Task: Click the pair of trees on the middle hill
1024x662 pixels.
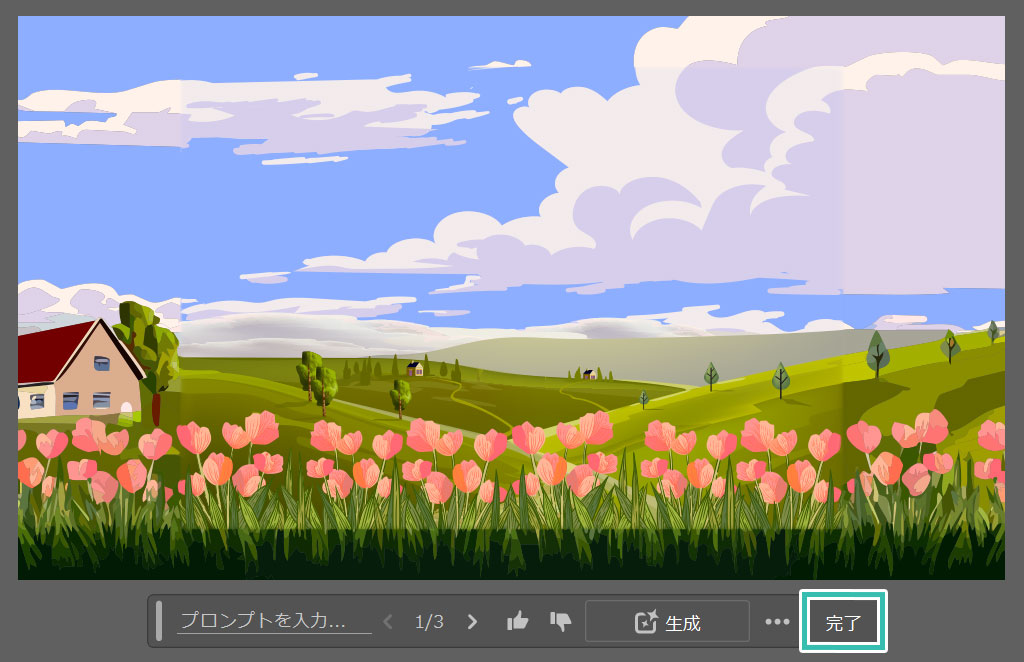Action: click(x=316, y=380)
